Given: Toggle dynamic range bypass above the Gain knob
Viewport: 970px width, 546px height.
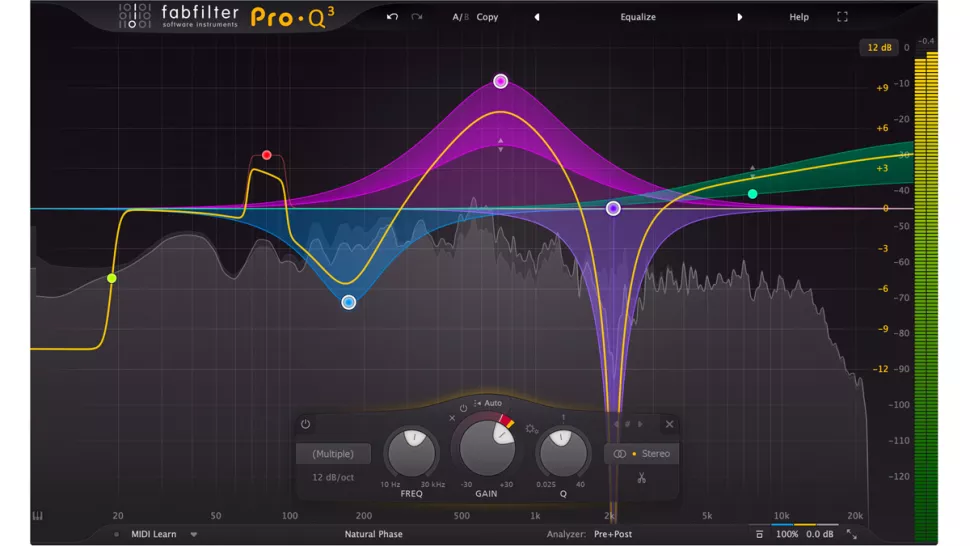Looking at the screenshot, I should click(x=463, y=408).
